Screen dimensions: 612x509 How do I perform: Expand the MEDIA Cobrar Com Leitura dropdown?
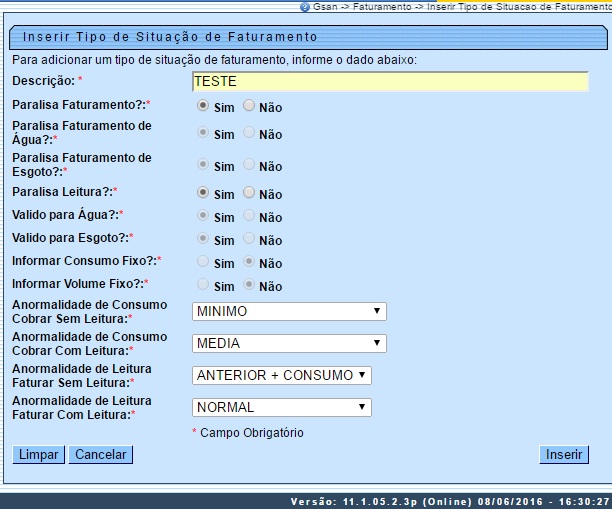(x=289, y=343)
